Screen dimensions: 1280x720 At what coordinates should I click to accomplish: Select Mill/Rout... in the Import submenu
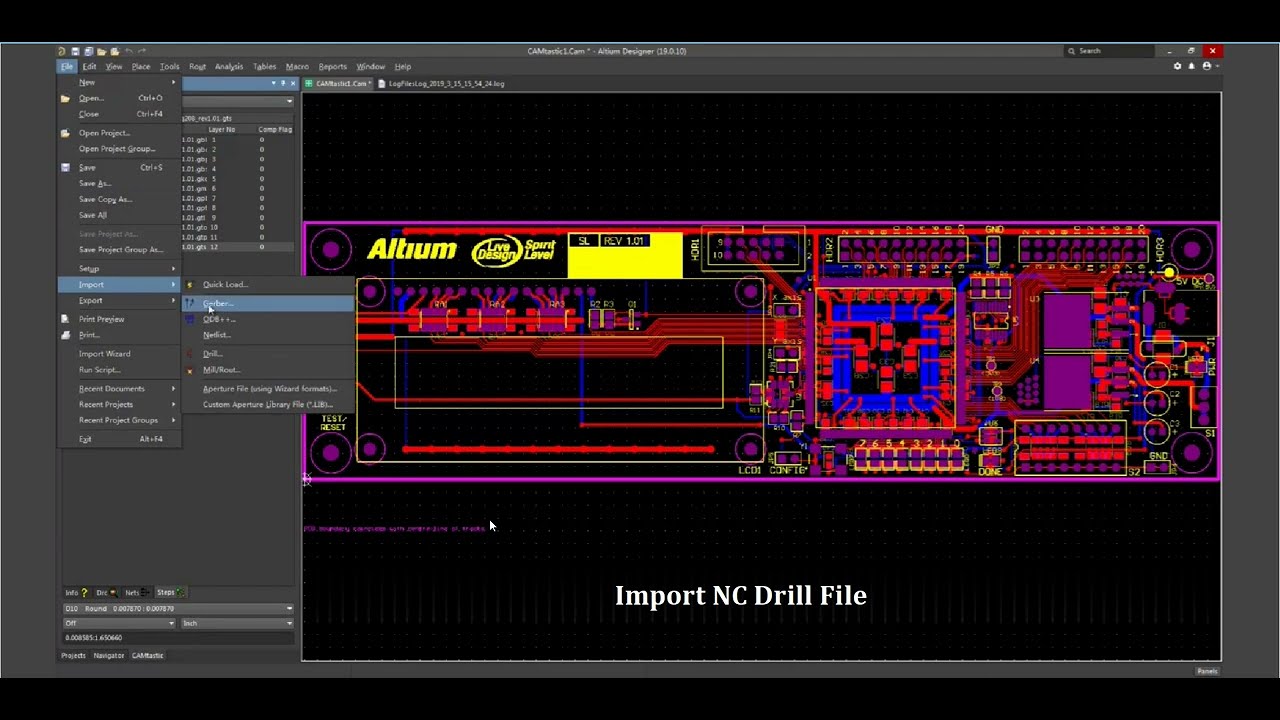pyautogui.click(x=268, y=369)
